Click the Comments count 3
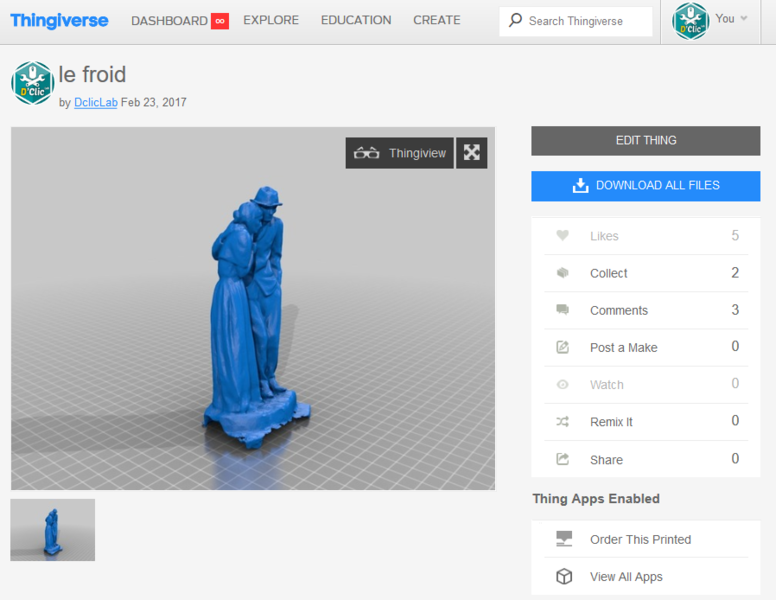This screenshot has height=600, width=776. tap(735, 310)
